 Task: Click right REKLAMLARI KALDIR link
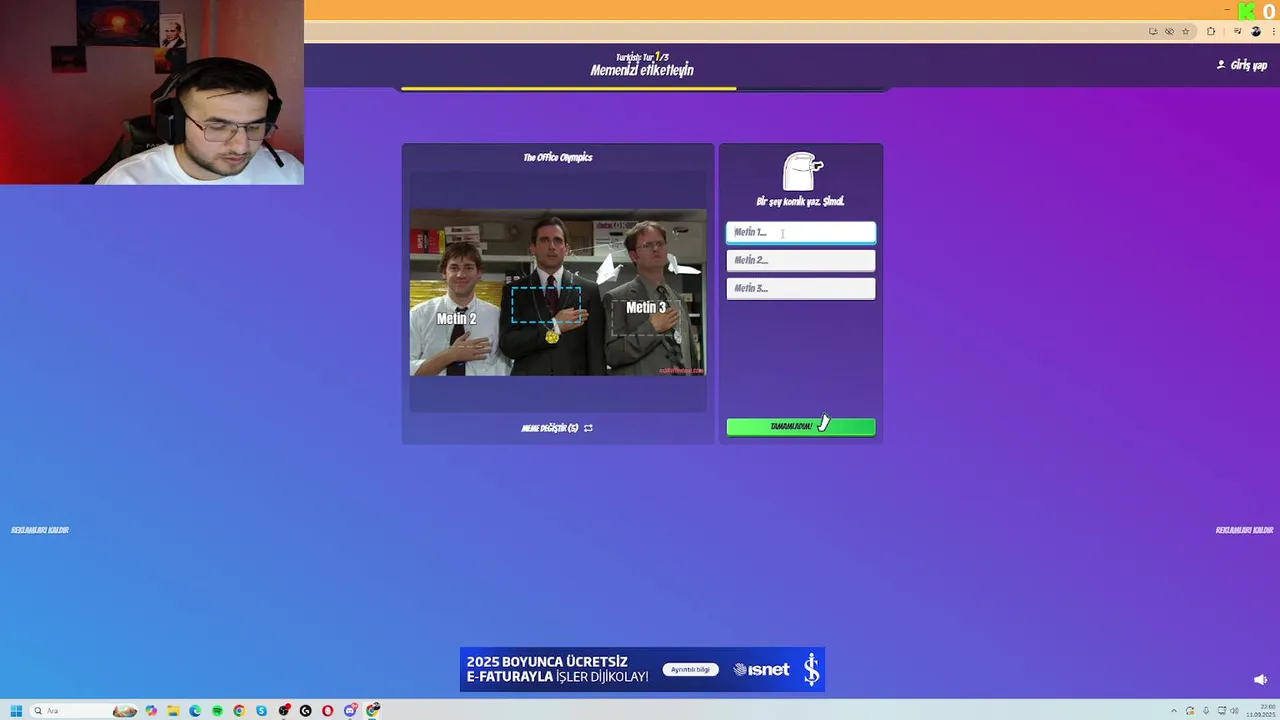pos(1244,530)
